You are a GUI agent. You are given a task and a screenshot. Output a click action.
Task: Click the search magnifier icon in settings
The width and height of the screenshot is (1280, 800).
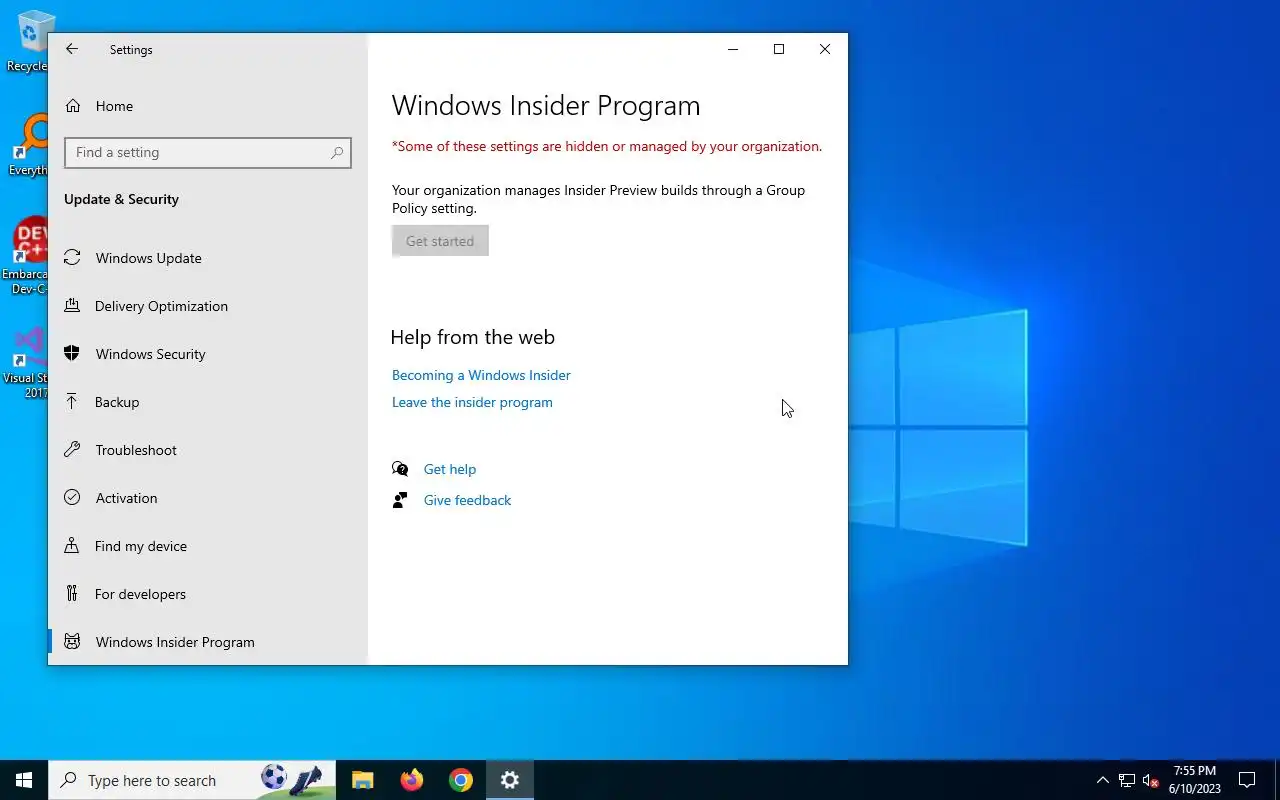click(x=337, y=153)
